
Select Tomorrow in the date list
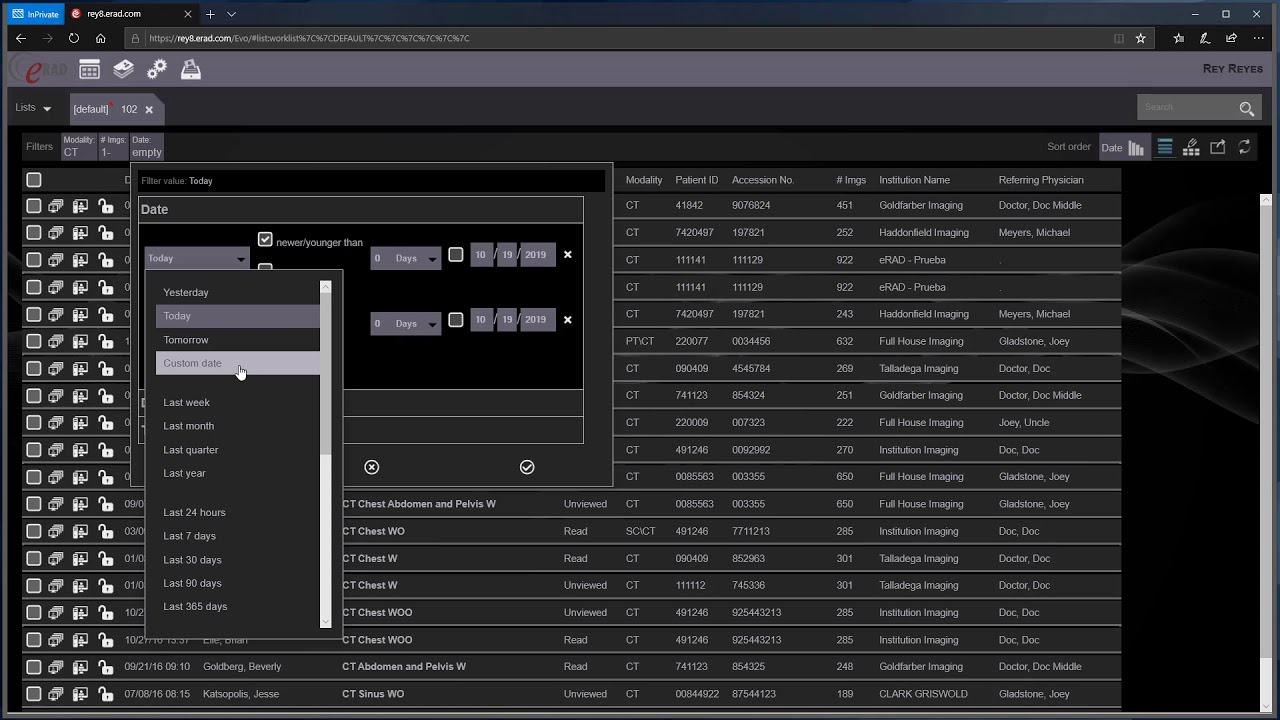click(x=238, y=340)
